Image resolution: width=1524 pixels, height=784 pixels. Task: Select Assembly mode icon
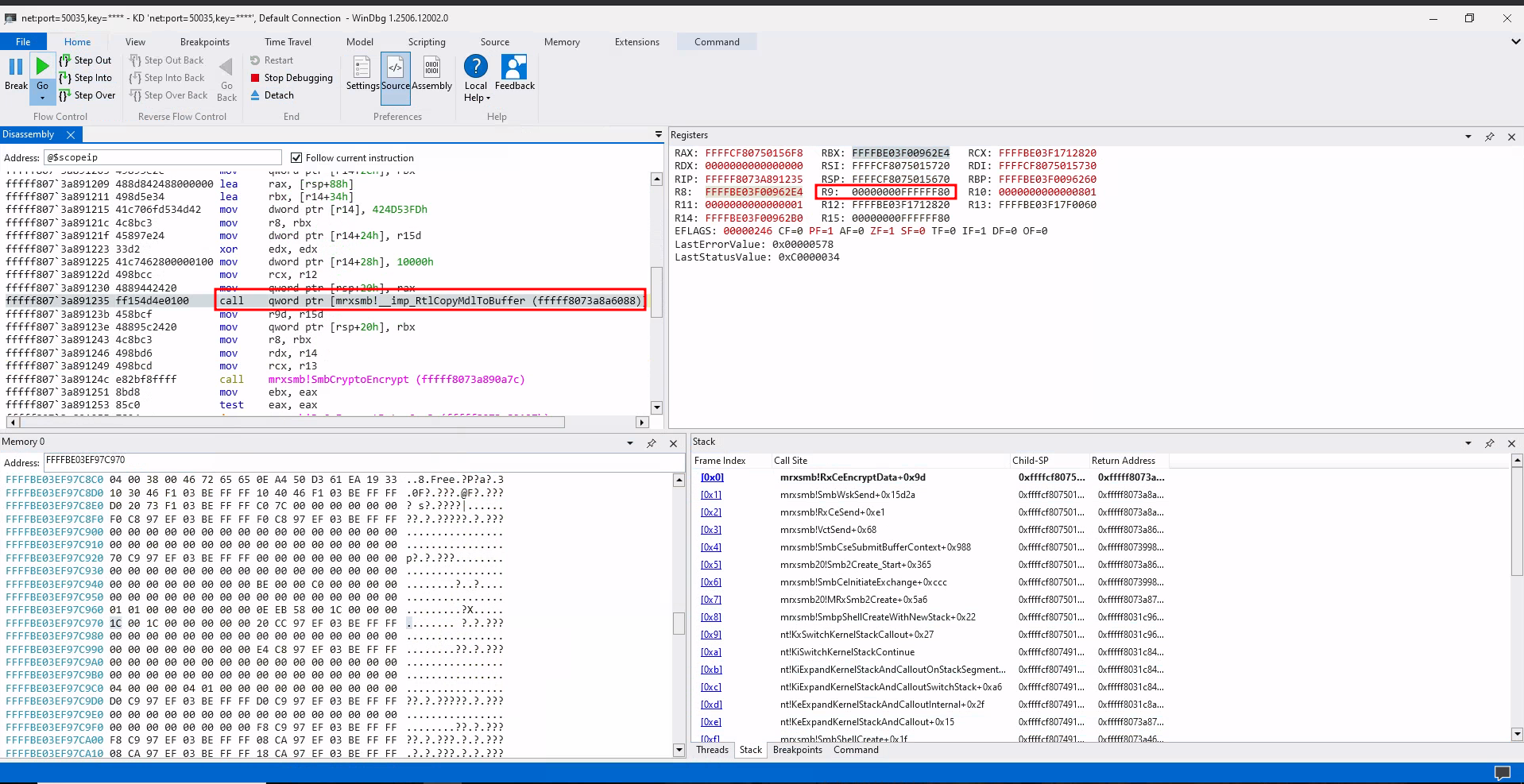(431, 68)
